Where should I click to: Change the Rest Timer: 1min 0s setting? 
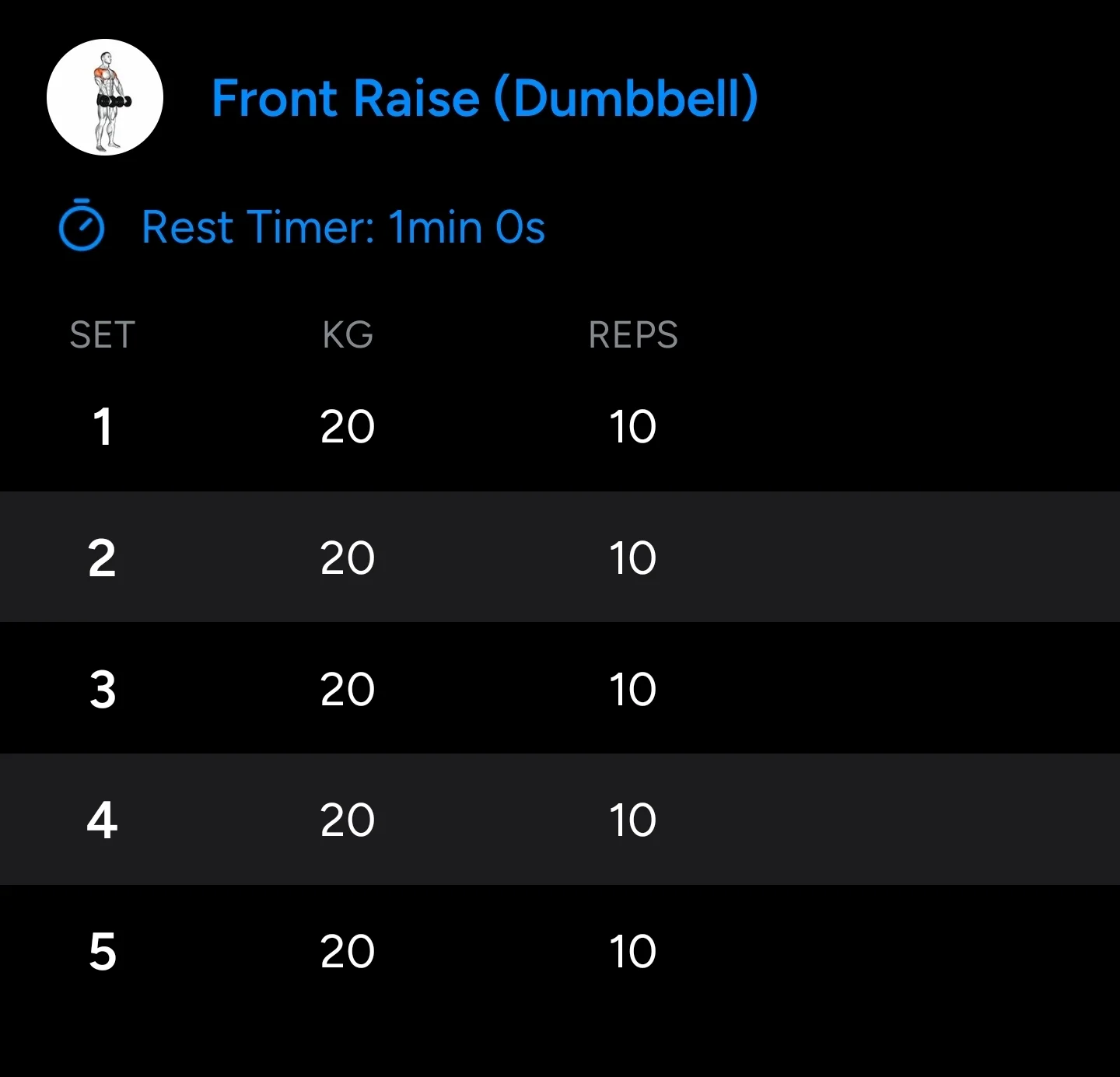[x=343, y=227]
